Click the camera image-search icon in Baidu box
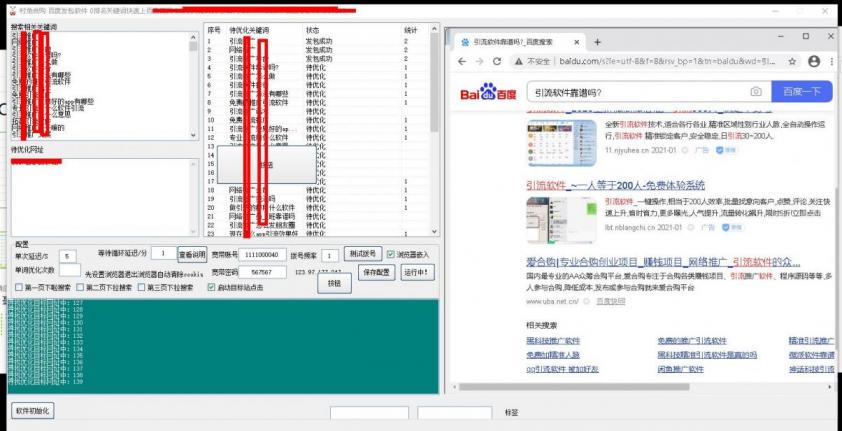Image resolution: width=842 pixels, height=431 pixels. pos(756,92)
